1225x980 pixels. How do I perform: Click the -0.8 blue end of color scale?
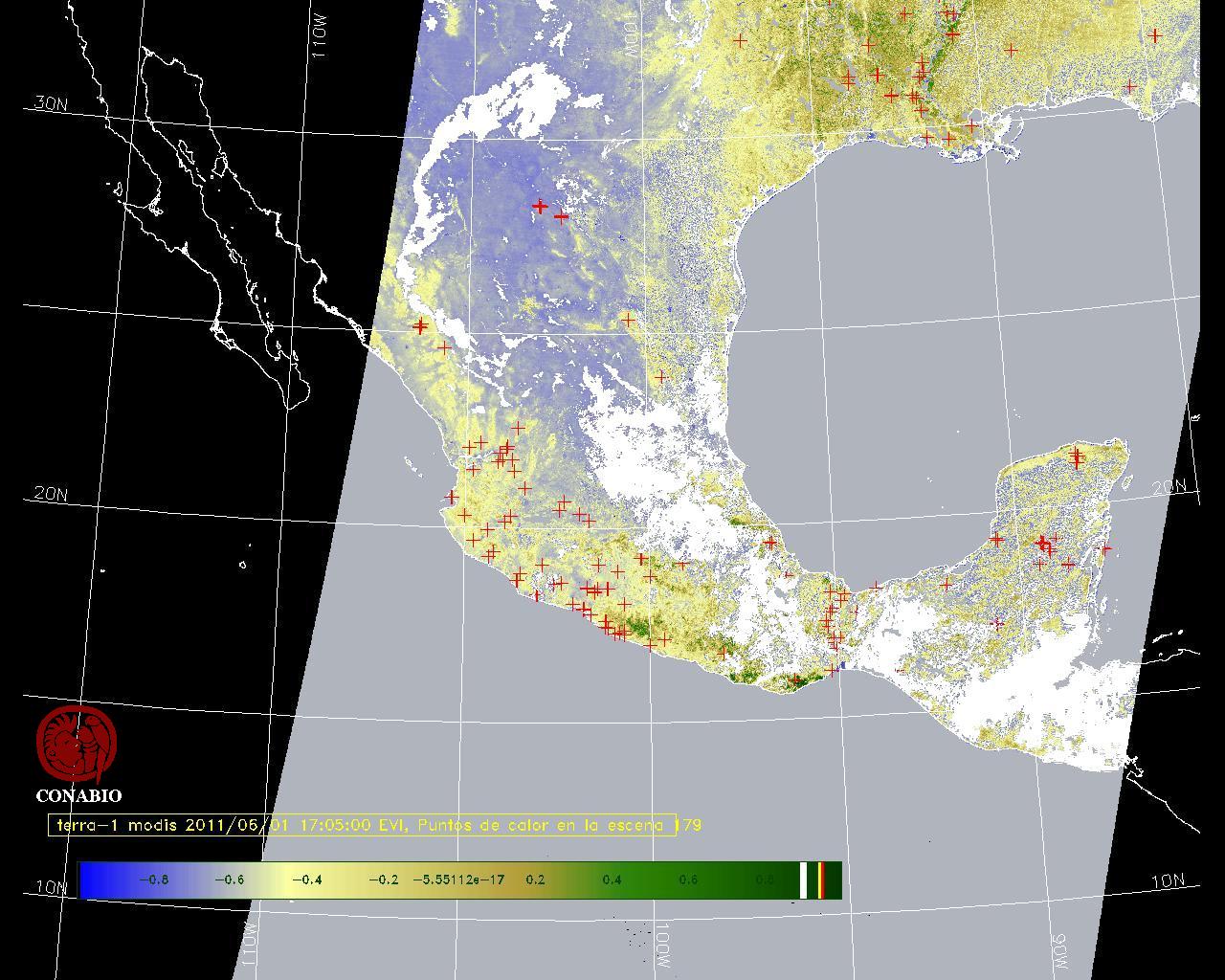(x=153, y=880)
